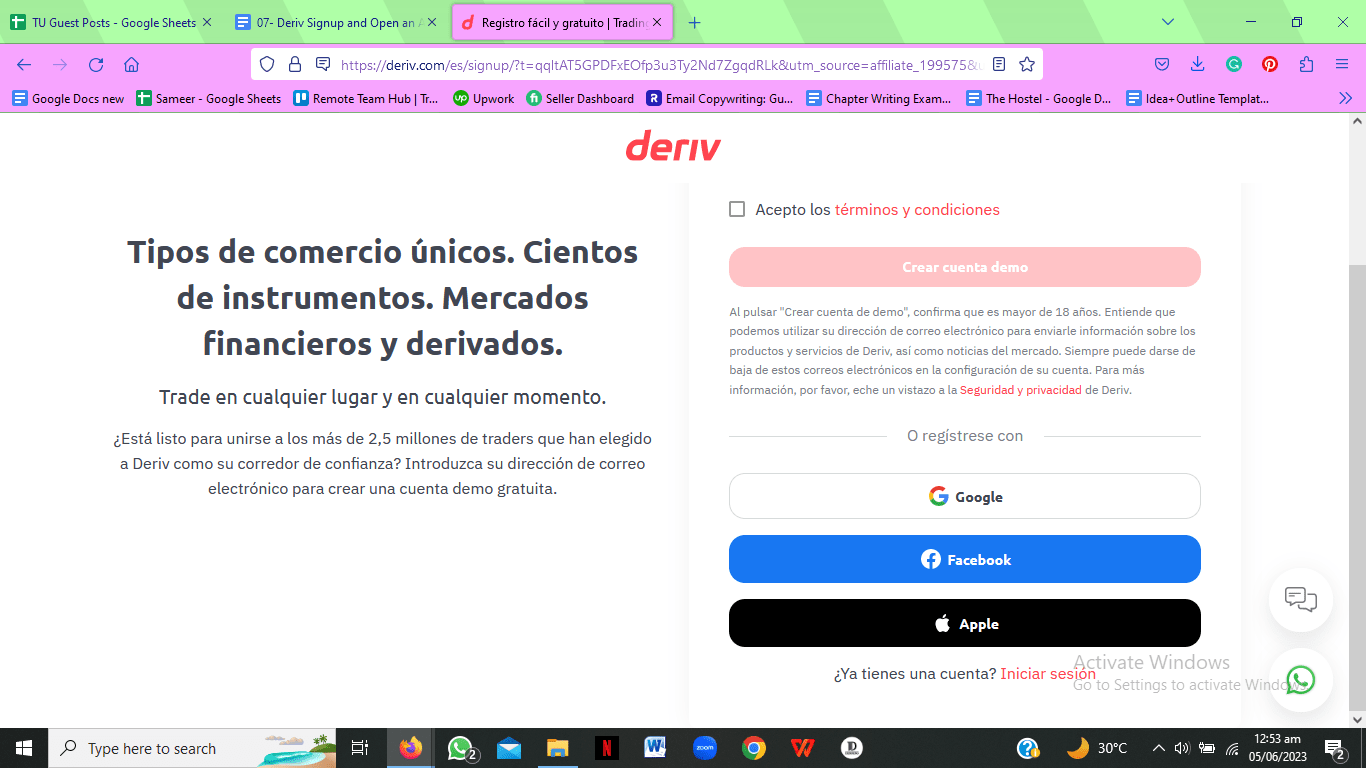
Task: Open Google Chrome from the taskbar
Action: click(754, 748)
